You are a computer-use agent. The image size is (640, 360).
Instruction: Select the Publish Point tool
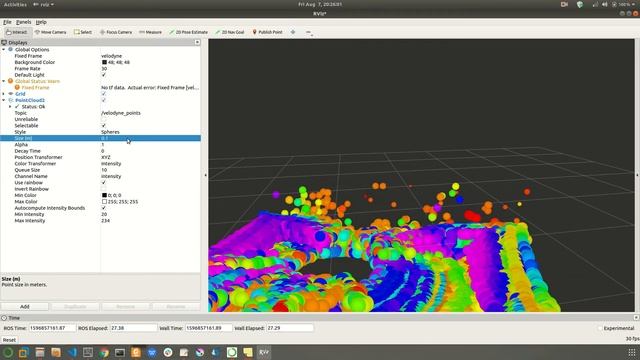coord(267,32)
